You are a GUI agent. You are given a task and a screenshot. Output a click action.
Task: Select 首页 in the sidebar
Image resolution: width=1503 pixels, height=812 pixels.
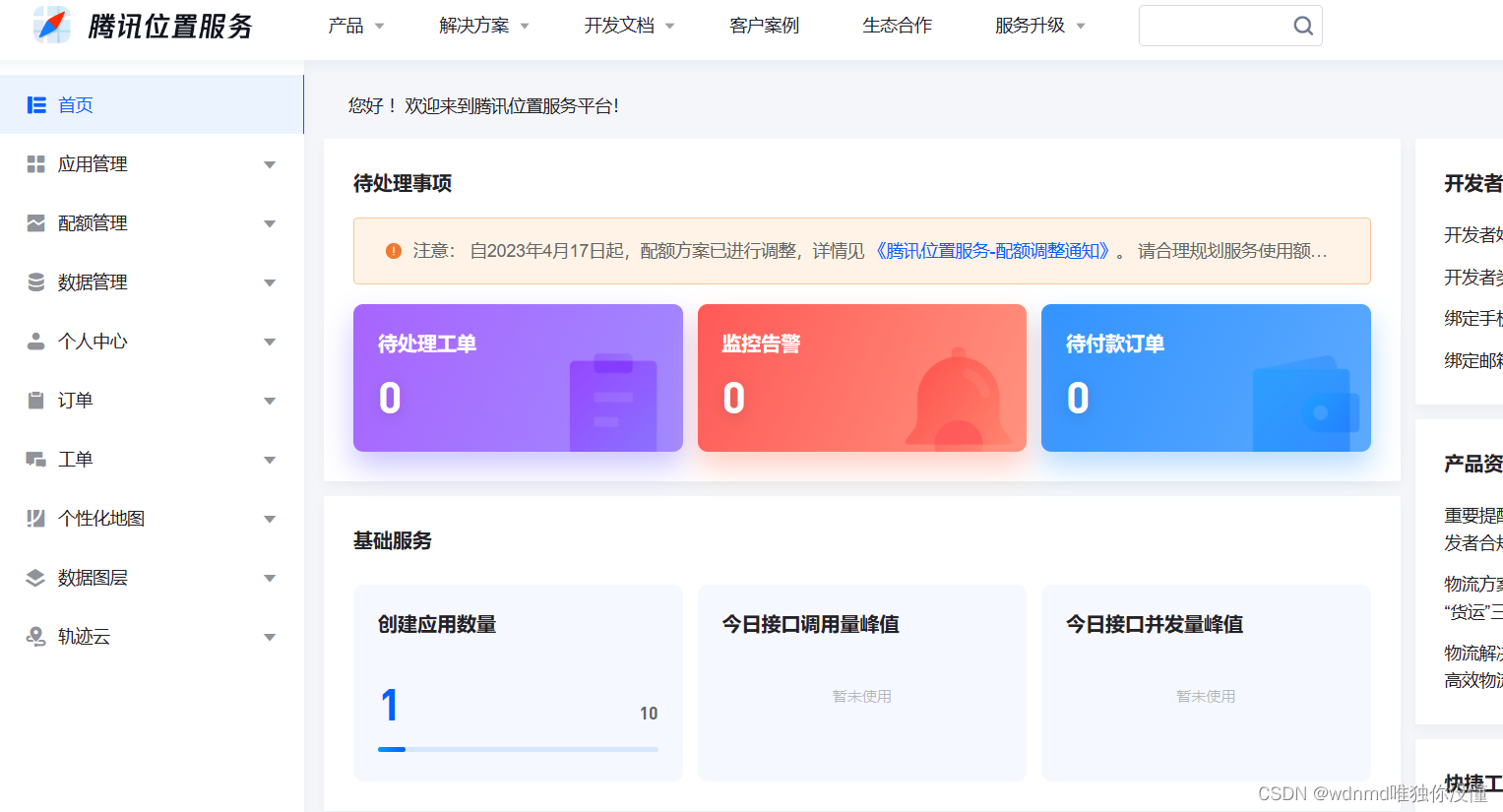coord(152,104)
